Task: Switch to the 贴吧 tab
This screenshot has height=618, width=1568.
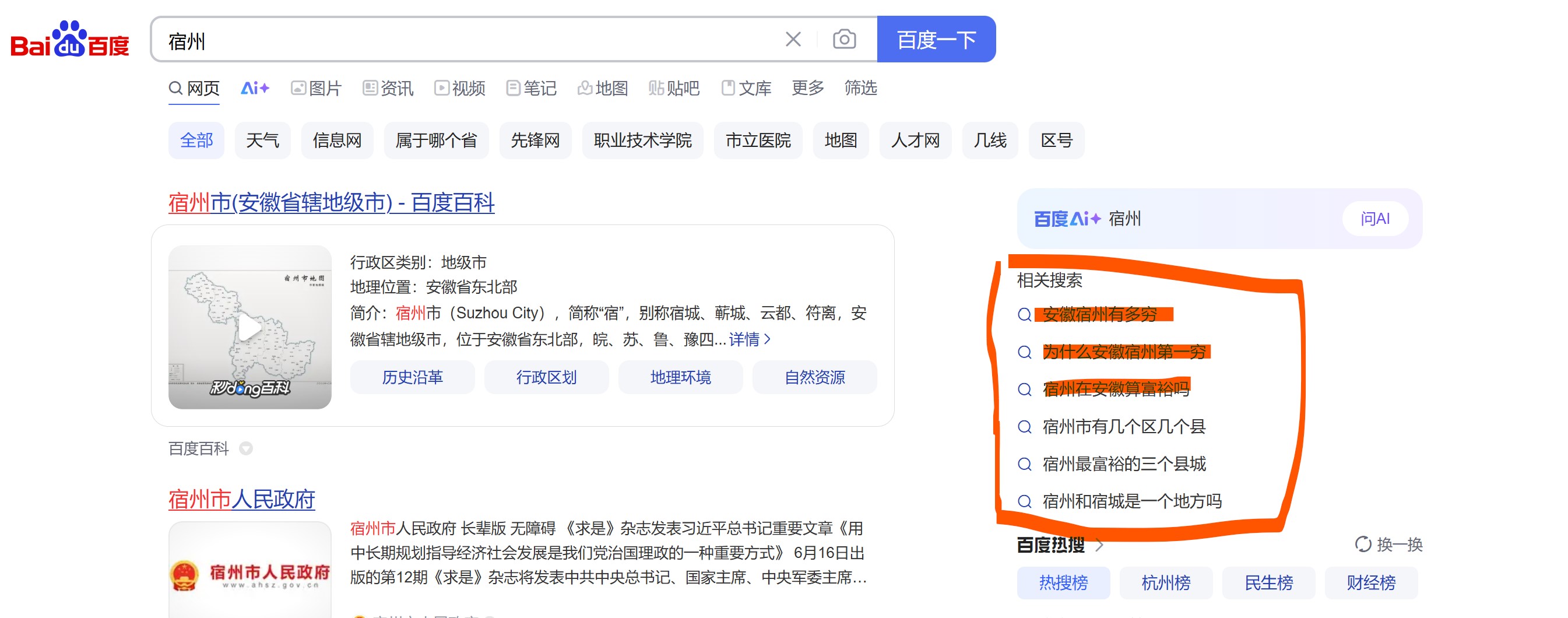Action: point(674,89)
